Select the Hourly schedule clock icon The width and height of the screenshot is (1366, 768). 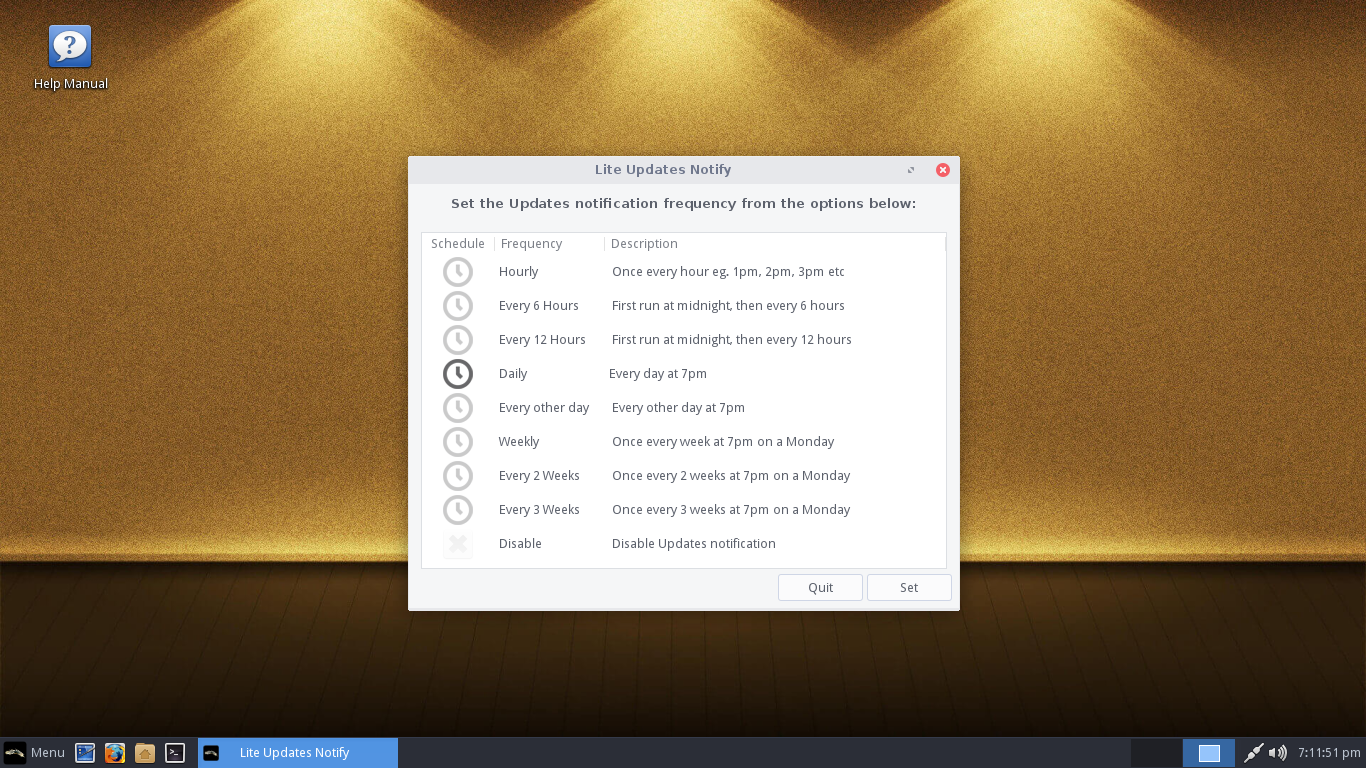[x=458, y=272]
